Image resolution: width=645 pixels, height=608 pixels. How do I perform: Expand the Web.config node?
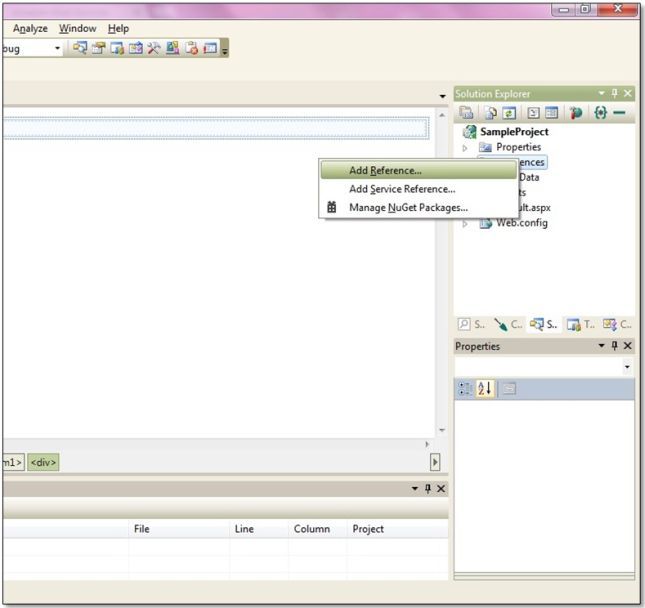click(x=465, y=224)
